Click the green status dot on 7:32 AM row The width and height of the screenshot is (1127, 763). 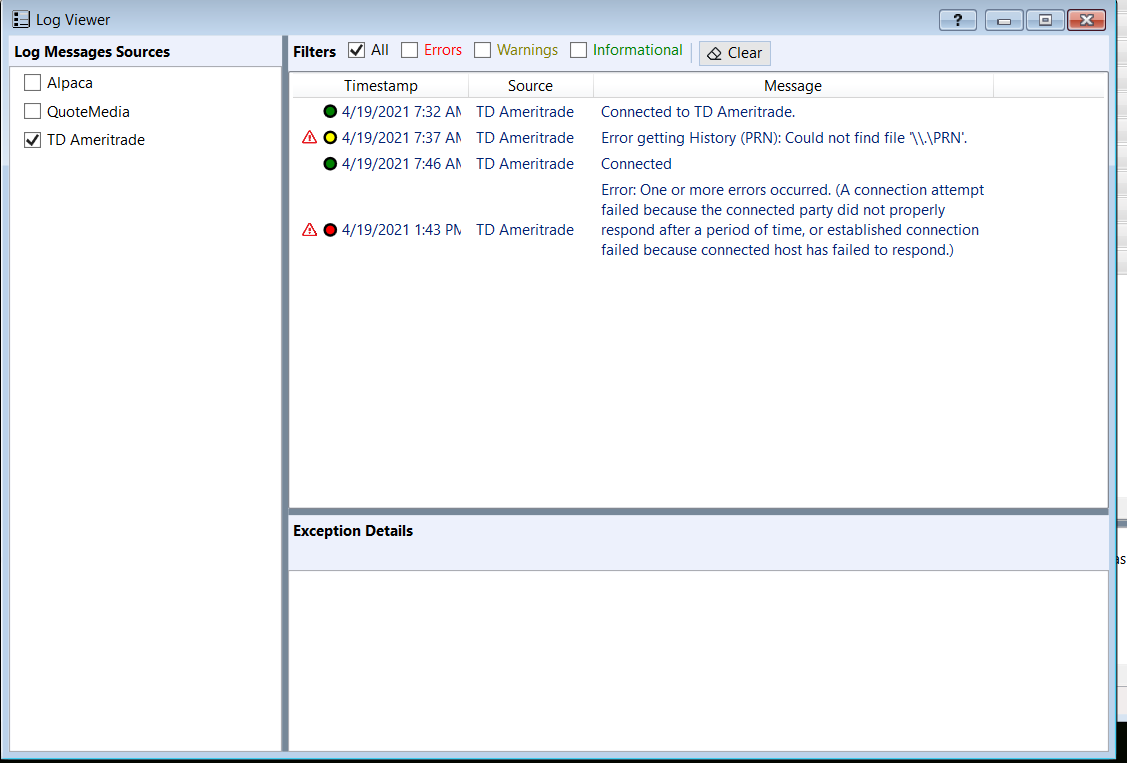(330, 111)
